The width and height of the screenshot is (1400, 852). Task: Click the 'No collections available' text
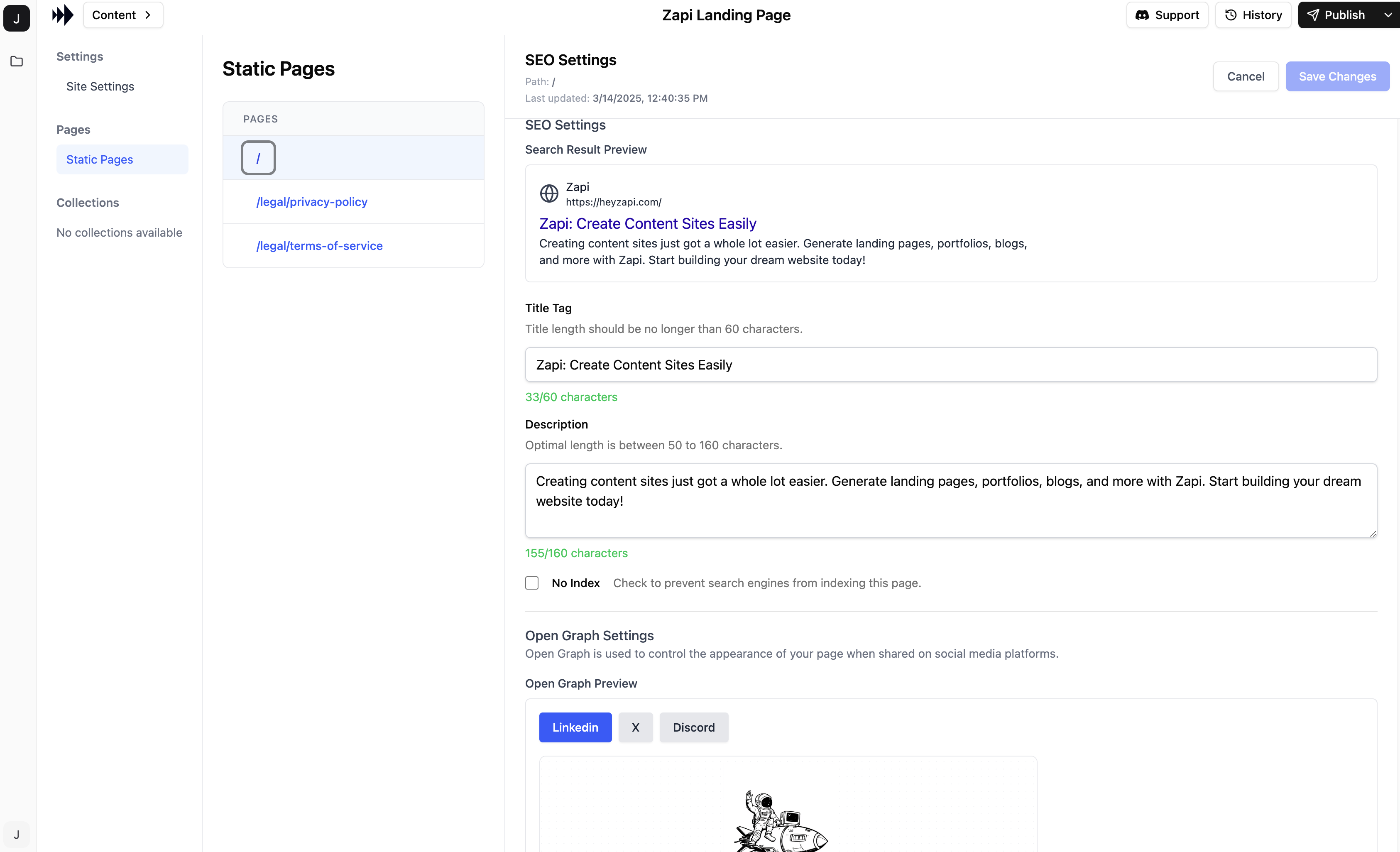click(x=119, y=233)
